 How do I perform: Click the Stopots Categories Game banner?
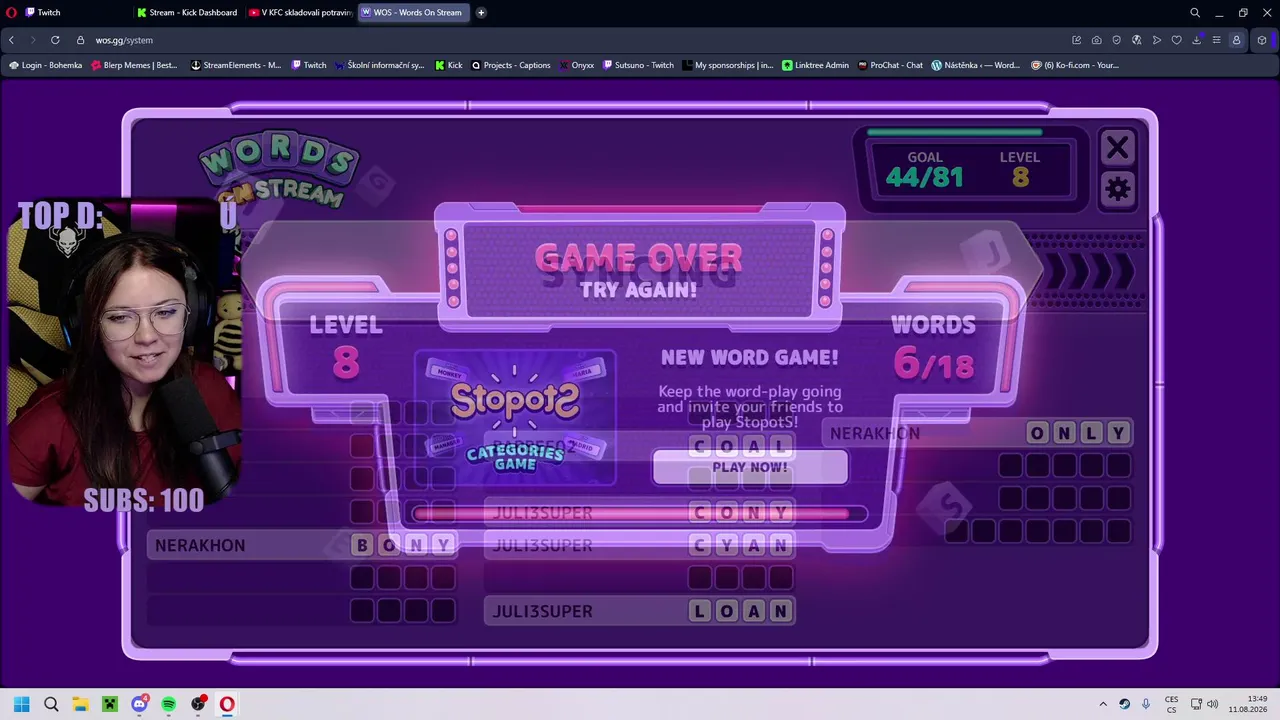pyautogui.click(x=515, y=417)
